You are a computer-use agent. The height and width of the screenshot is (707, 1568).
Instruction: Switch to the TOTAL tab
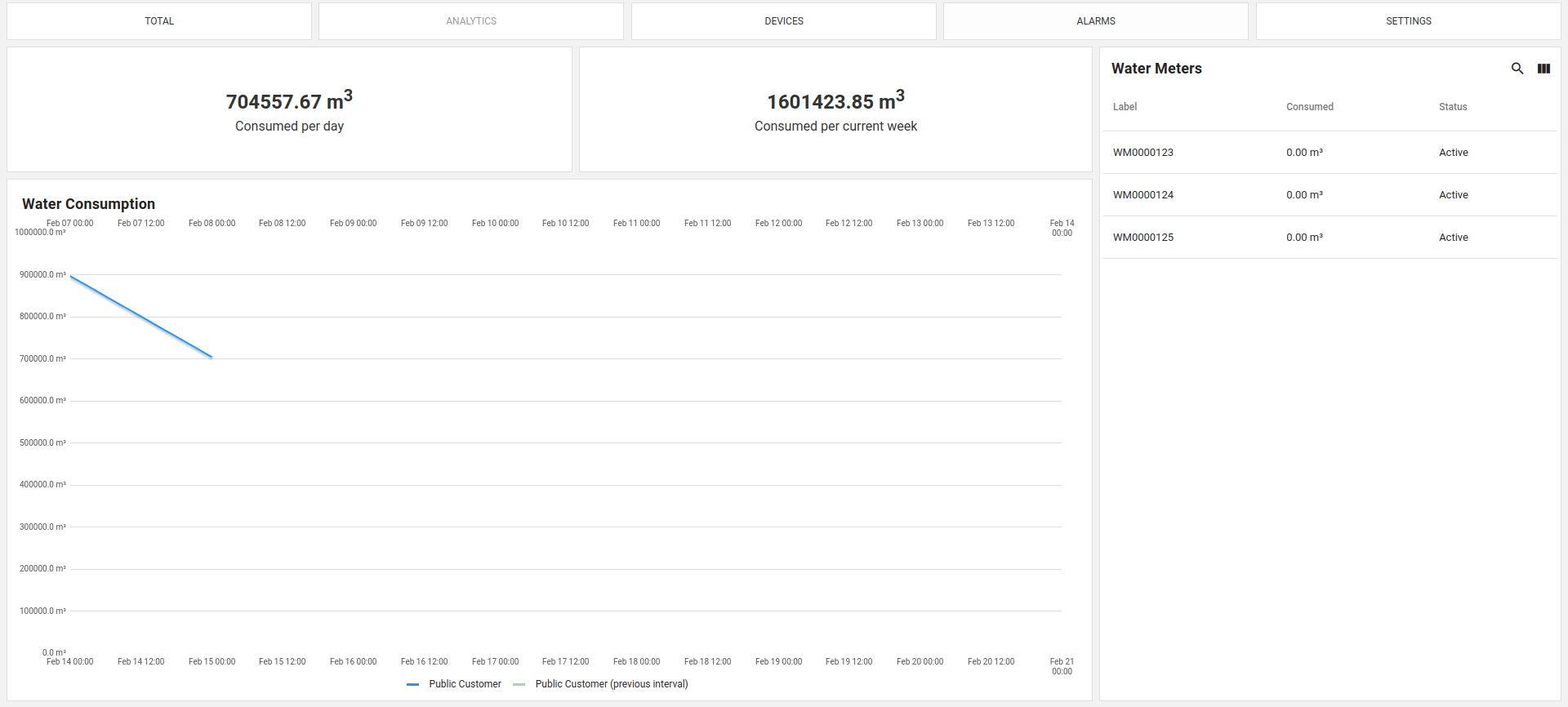point(159,21)
